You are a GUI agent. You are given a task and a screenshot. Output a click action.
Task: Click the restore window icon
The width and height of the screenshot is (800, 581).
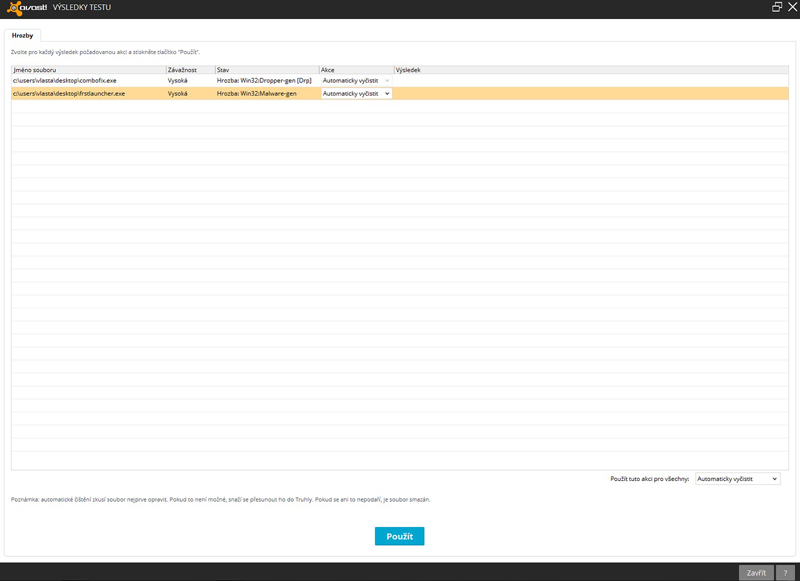(x=777, y=7)
